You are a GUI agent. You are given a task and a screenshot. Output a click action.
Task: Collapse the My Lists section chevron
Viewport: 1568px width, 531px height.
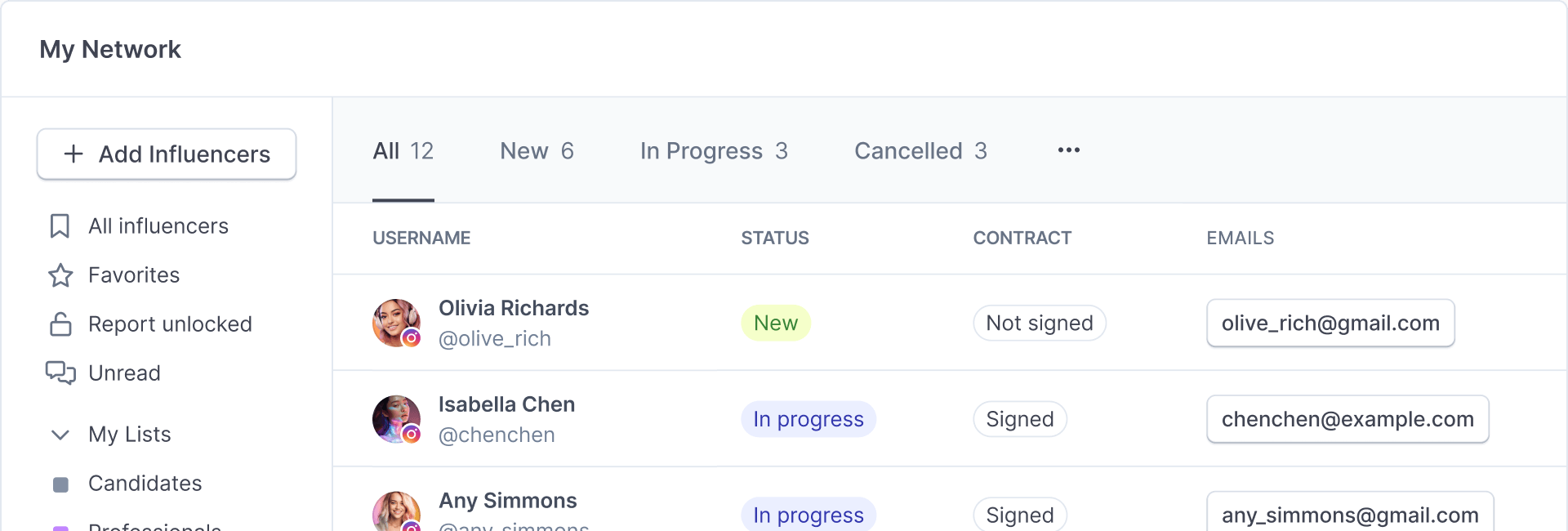tap(60, 435)
